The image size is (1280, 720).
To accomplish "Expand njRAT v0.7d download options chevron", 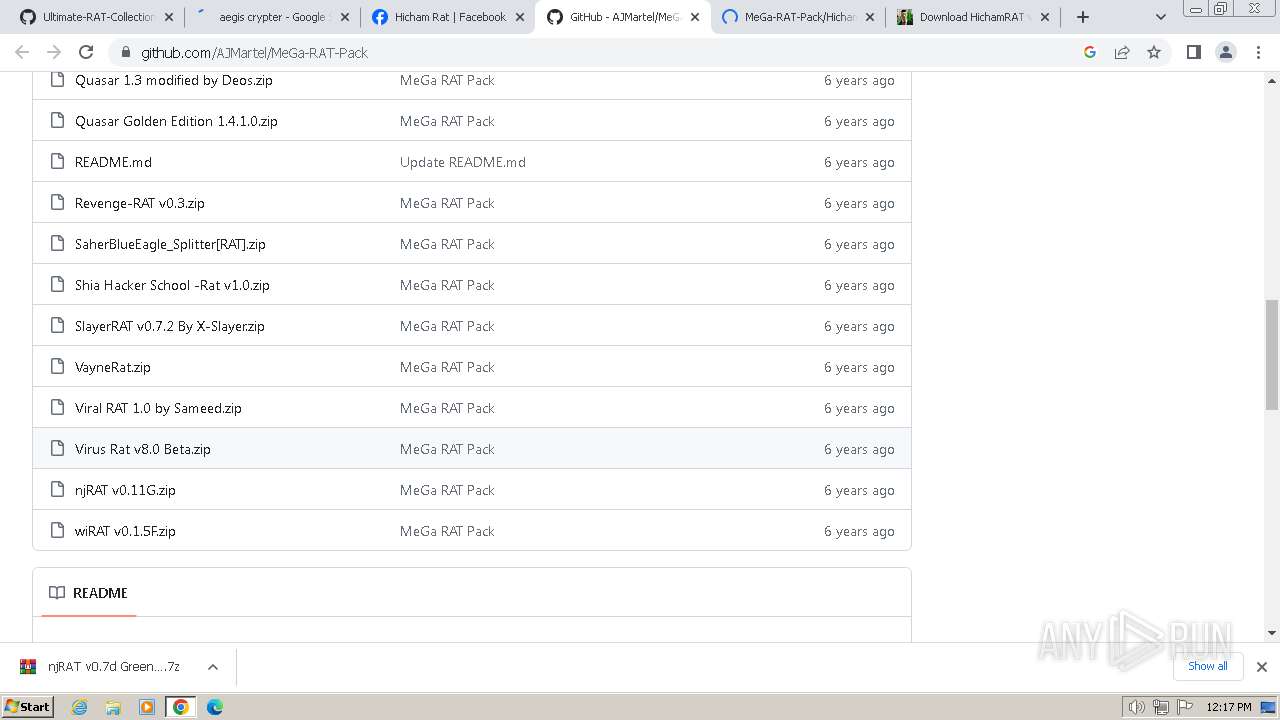I will (212, 667).
